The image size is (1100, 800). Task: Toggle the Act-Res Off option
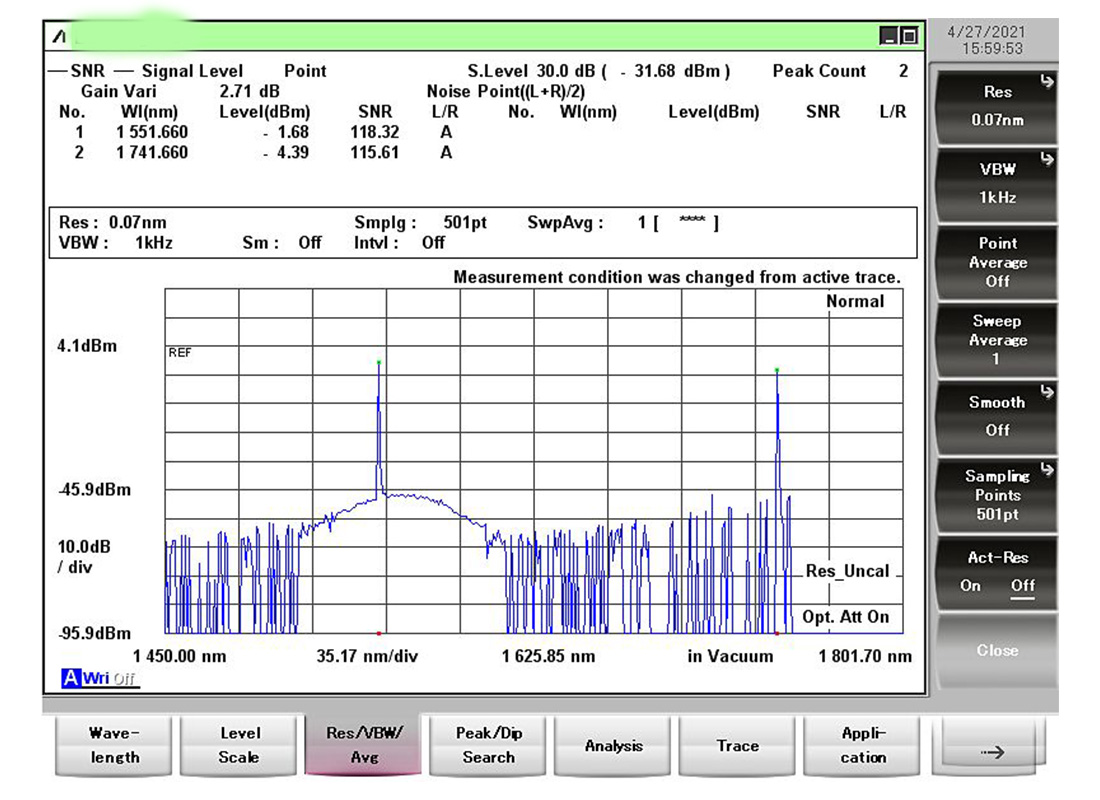(1022, 586)
